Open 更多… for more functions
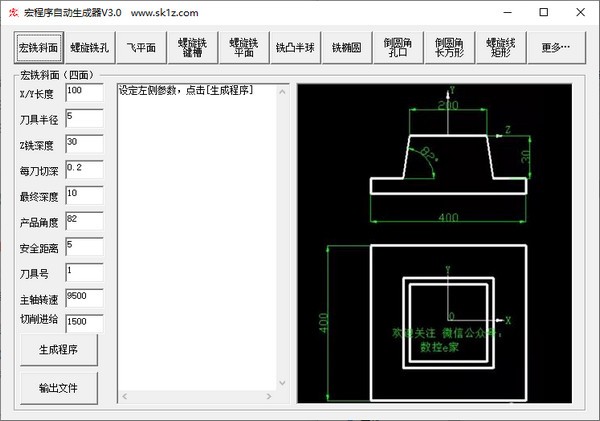Viewport: 600px width, 421px height. pyautogui.click(x=556, y=47)
